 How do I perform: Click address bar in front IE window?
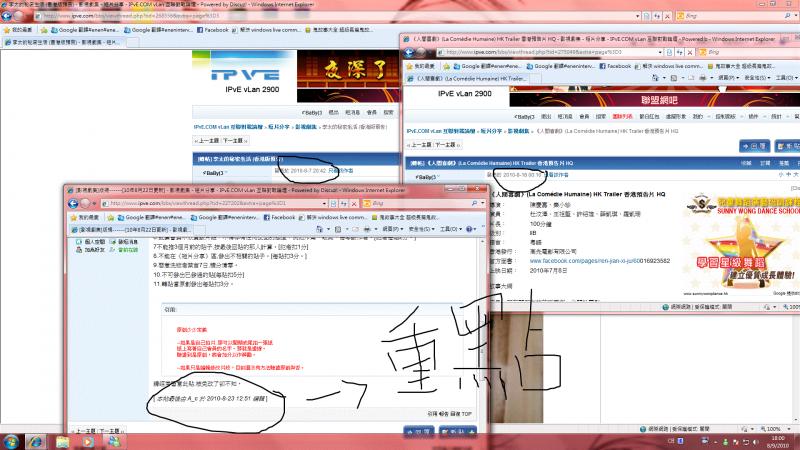coord(212,204)
